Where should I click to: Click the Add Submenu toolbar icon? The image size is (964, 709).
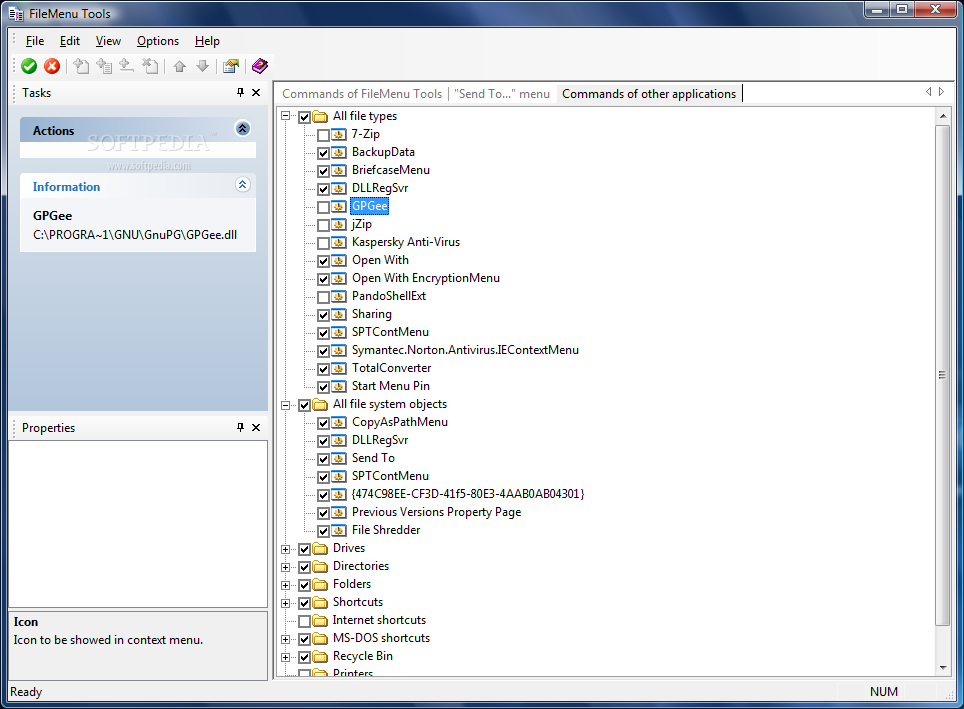(x=104, y=66)
